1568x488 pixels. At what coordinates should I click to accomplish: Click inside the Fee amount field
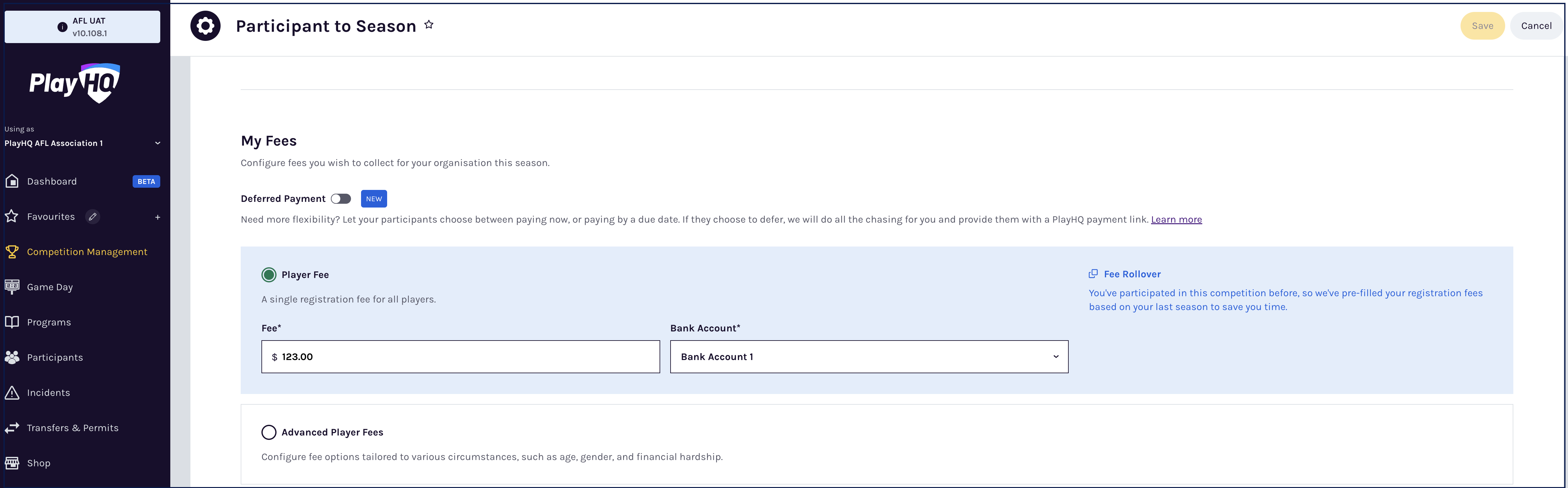tap(460, 356)
